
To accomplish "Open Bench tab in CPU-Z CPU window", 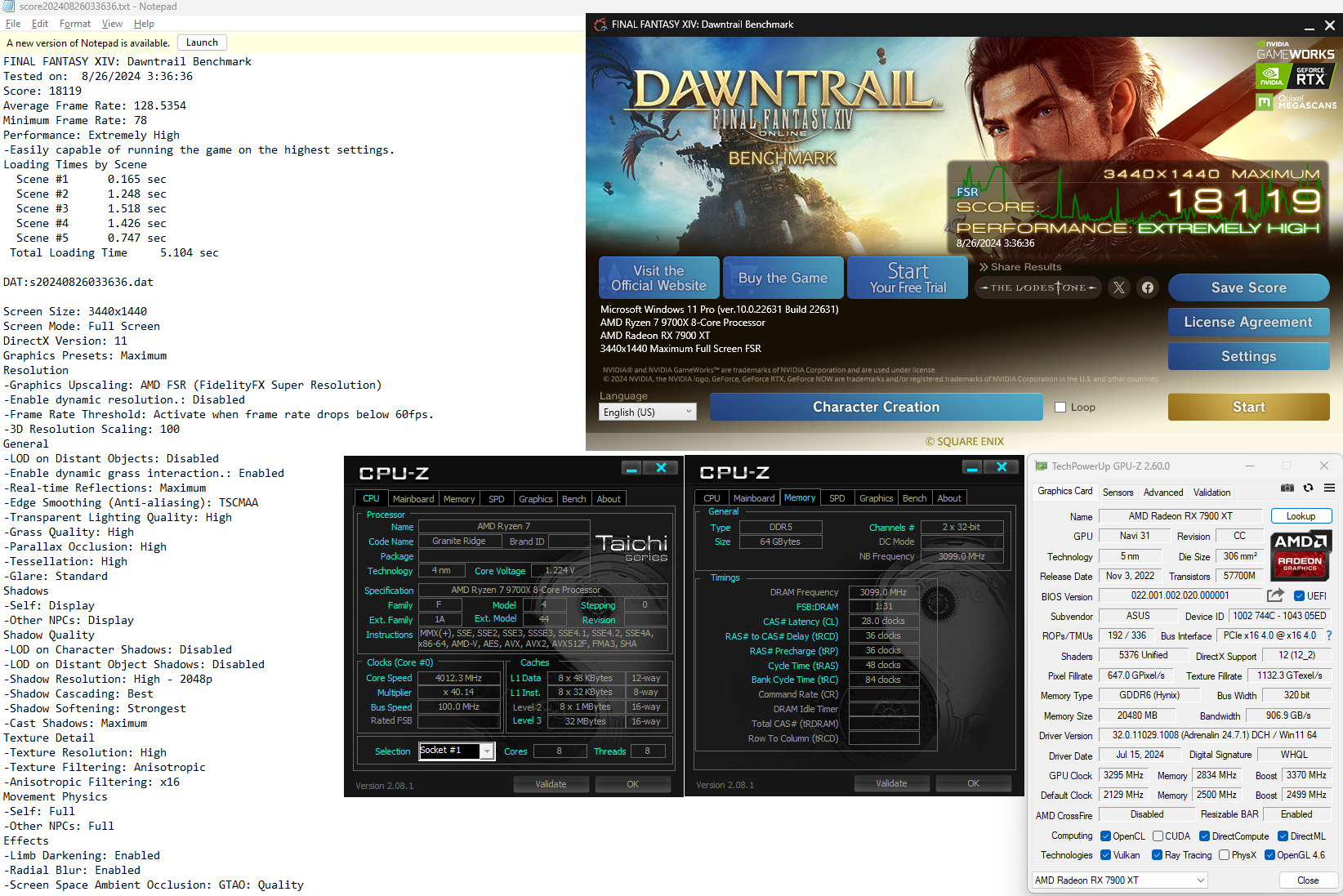I will tap(573, 498).
